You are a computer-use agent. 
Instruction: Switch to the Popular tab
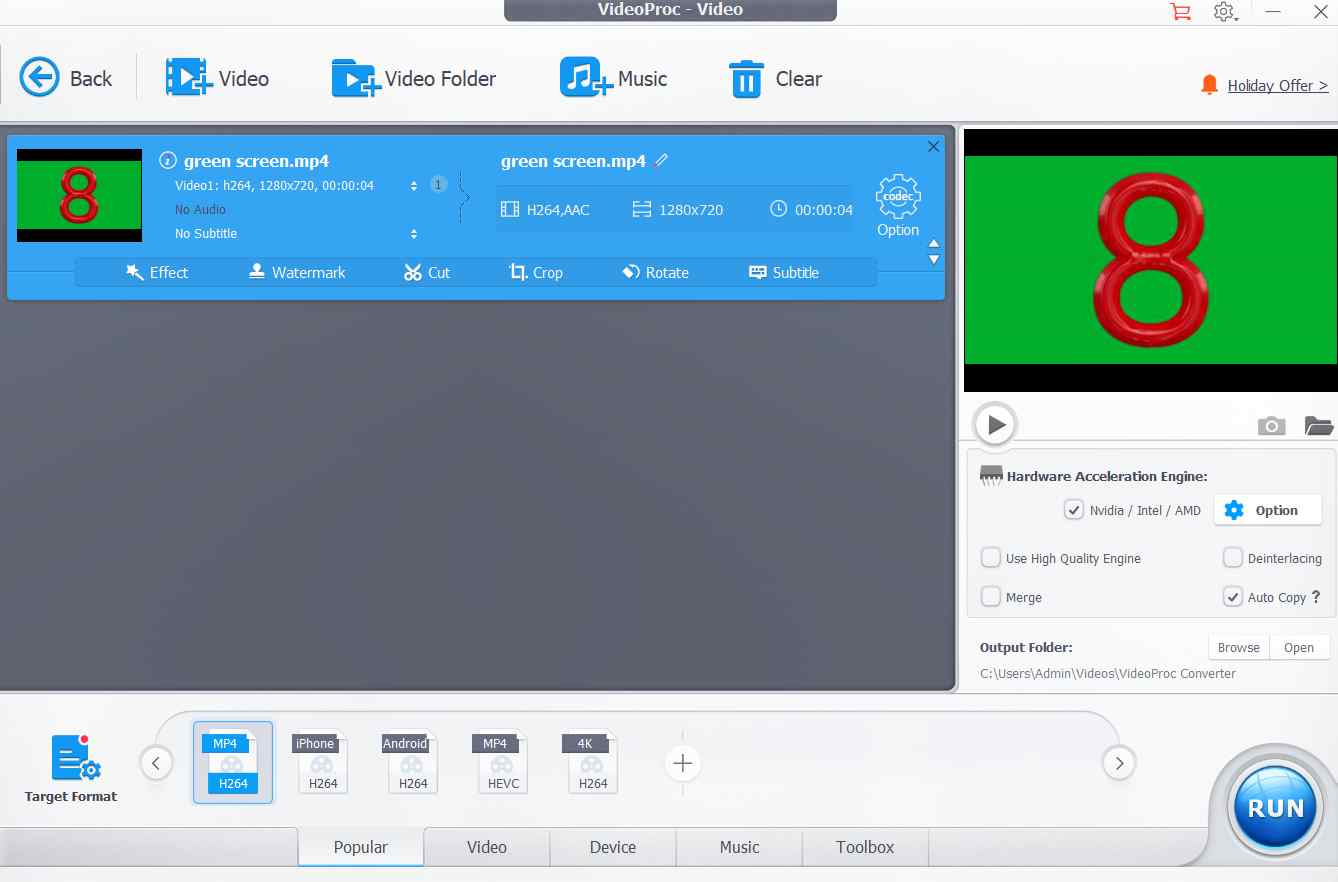pos(361,847)
